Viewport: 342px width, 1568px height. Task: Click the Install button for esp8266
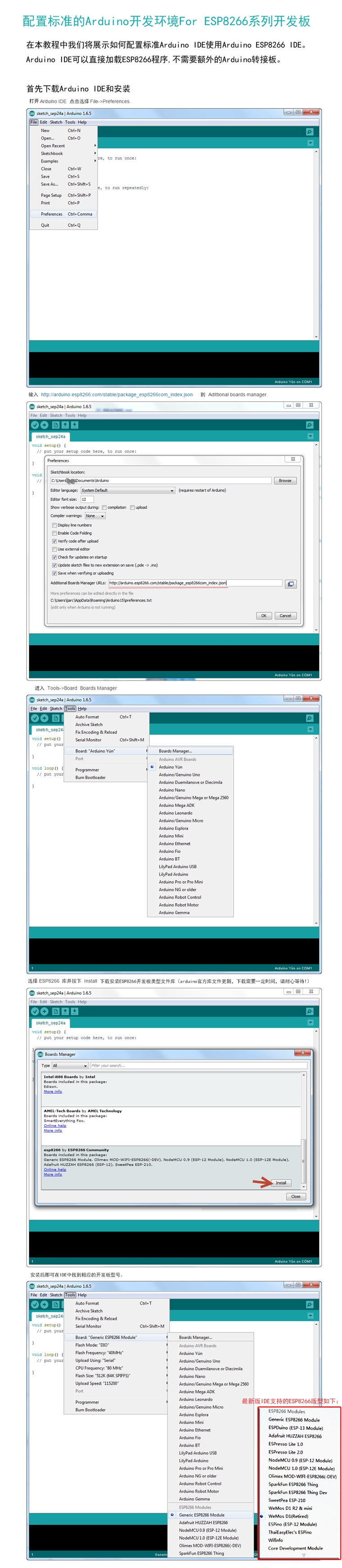tap(280, 1183)
